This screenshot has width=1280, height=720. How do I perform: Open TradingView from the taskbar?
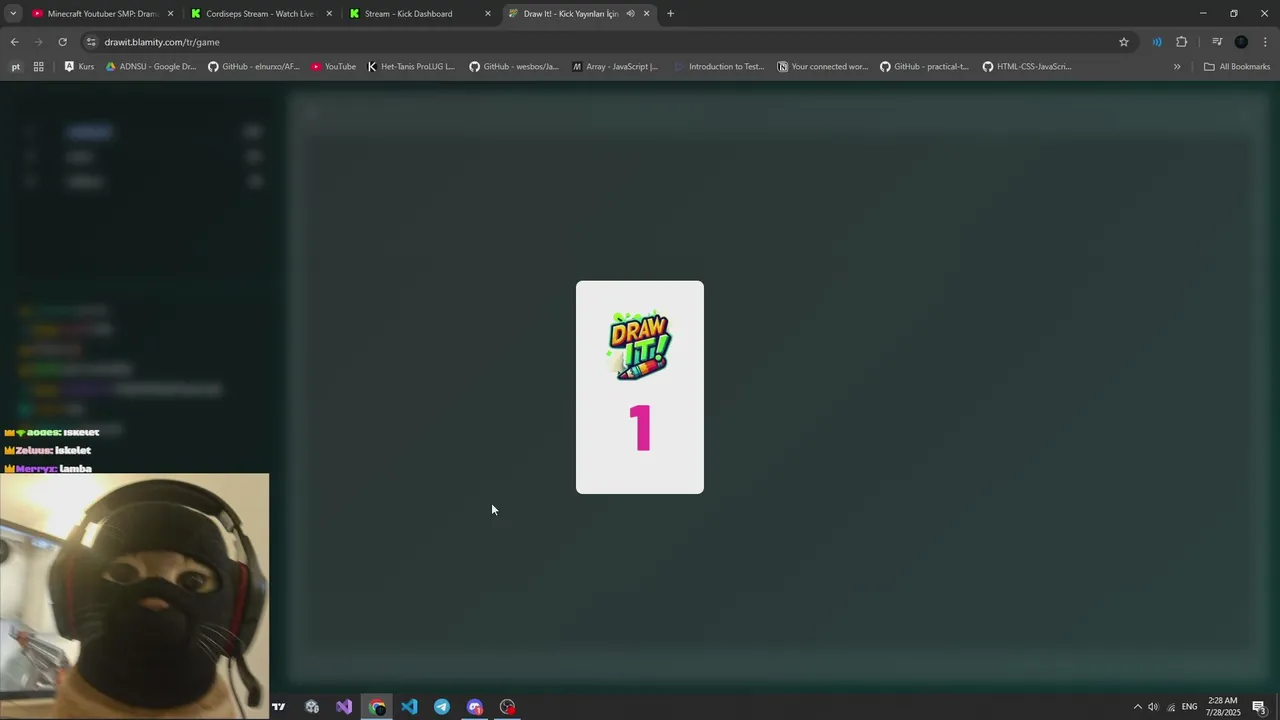(x=278, y=707)
